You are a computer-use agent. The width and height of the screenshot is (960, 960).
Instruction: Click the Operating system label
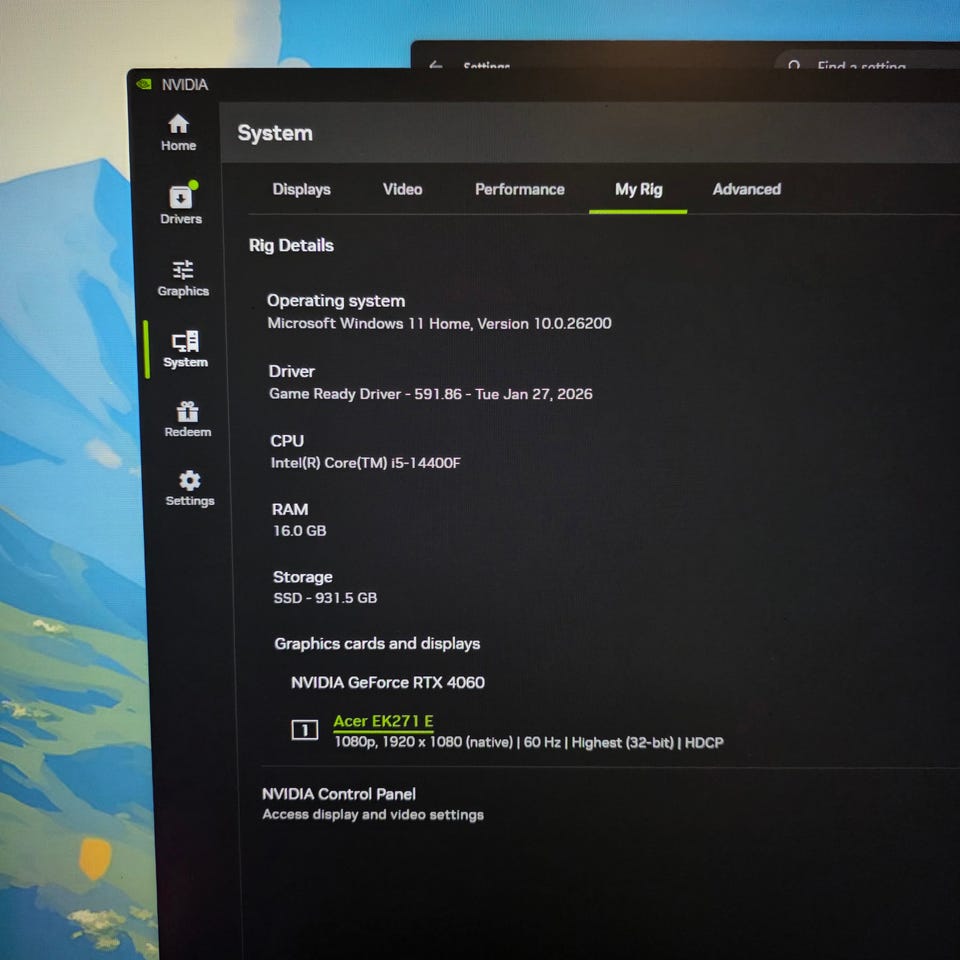point(336,301)
